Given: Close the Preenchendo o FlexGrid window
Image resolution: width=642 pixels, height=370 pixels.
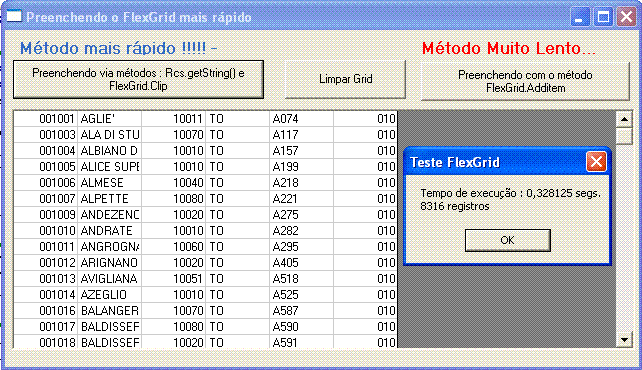Looking at the screenshot, I should pos(626,18).
